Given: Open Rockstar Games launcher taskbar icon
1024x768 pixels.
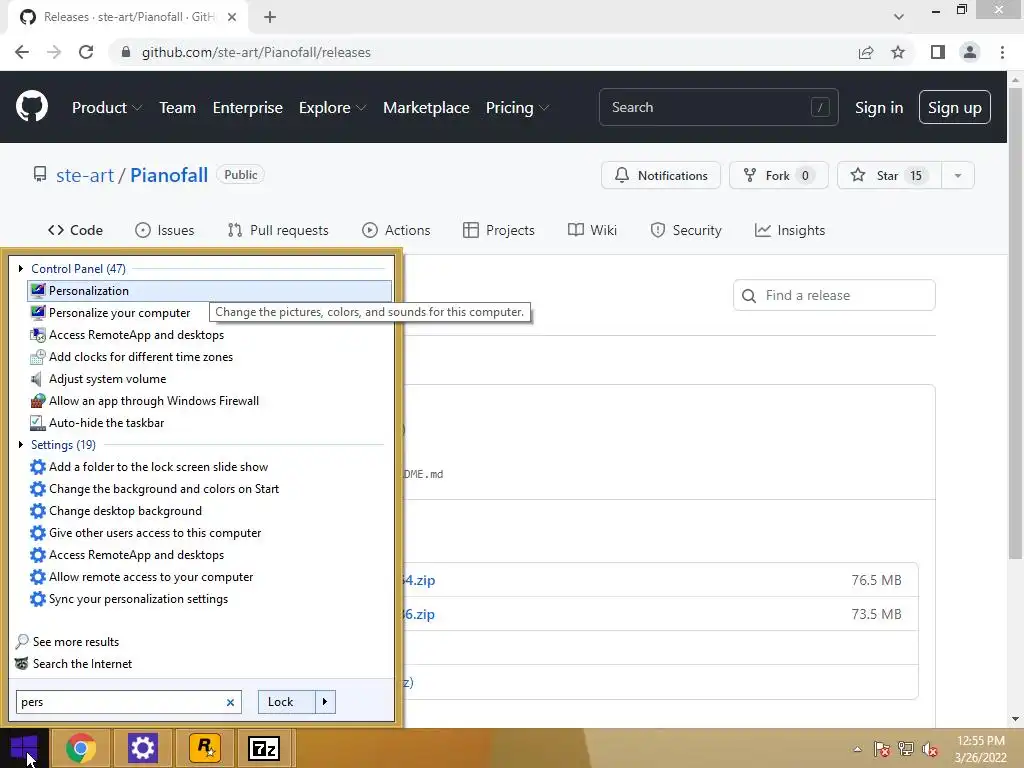Looking at the screenshot, I should (x=205, y=748).
